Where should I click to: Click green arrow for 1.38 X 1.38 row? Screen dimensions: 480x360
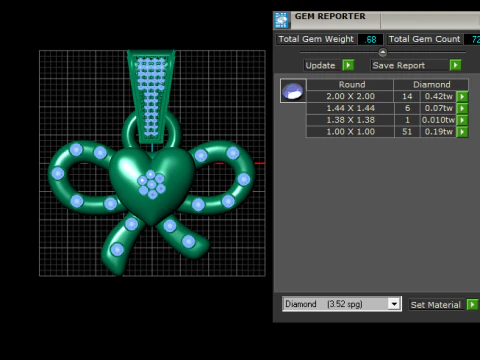click(x=462, y=120)
